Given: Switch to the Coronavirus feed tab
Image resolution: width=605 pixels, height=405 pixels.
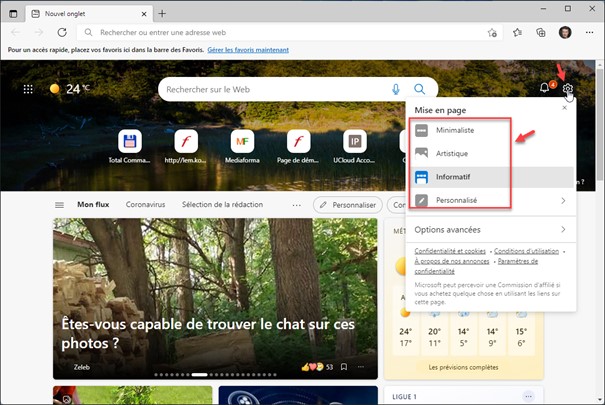Looking at the screenshot, I should [x=145, y=205].
